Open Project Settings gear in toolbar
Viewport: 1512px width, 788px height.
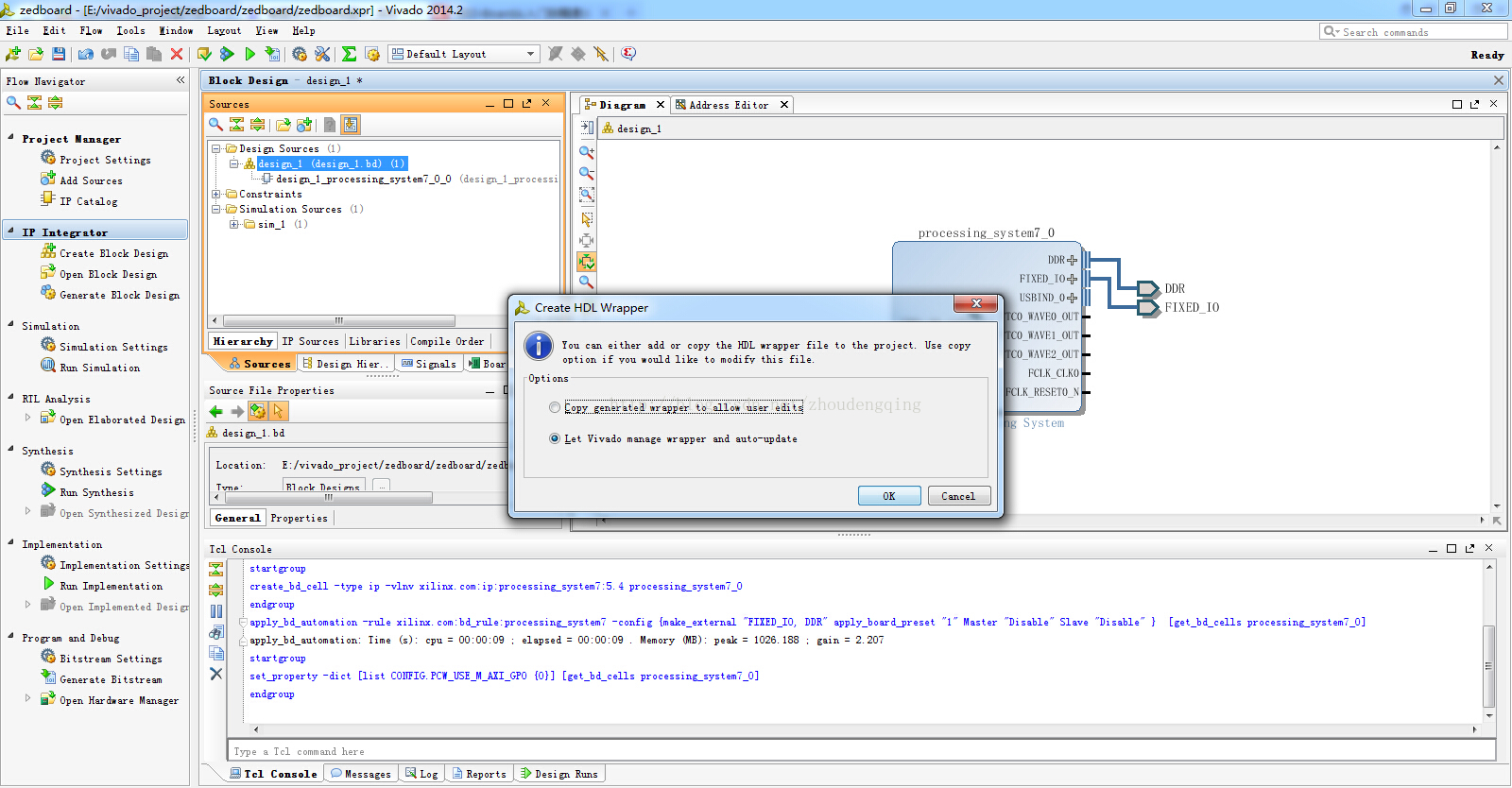pos(300,54)
